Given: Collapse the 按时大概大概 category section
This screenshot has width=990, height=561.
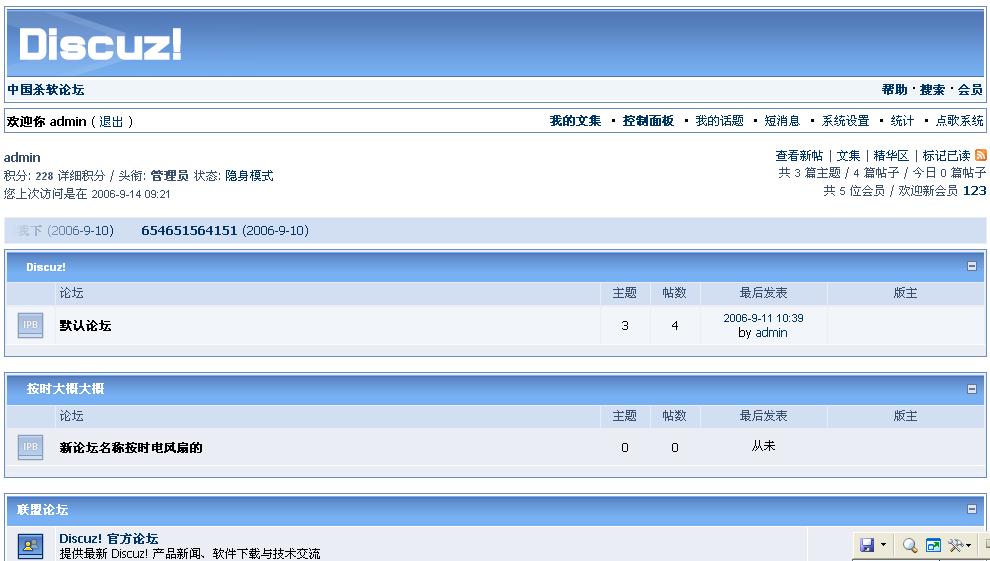Looking at the screenshot, I should (972, 389).
